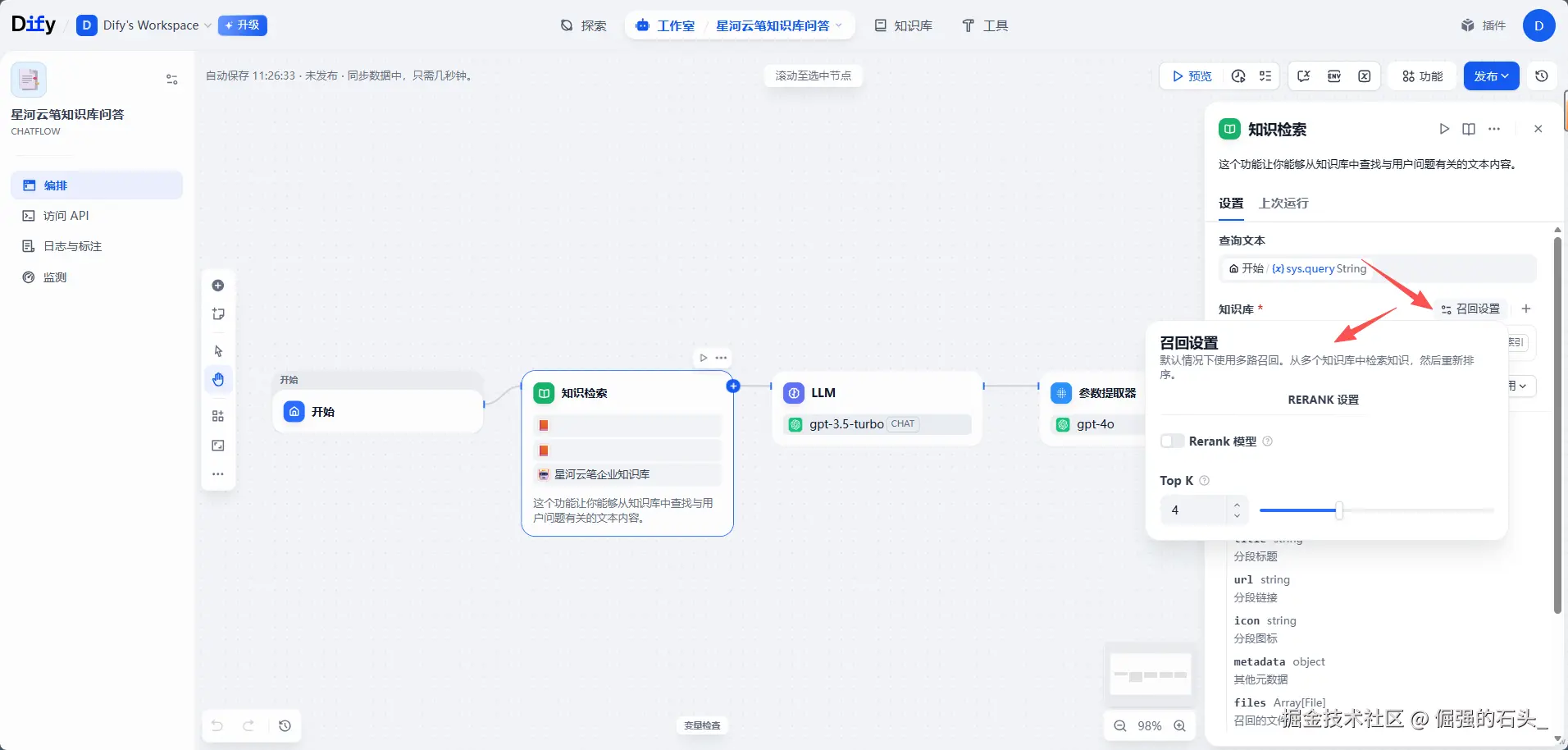The height and width of the screenshot is (750, 1568).
Task: Add a new node with the plus tool
Action: click(x=218, y=286)
